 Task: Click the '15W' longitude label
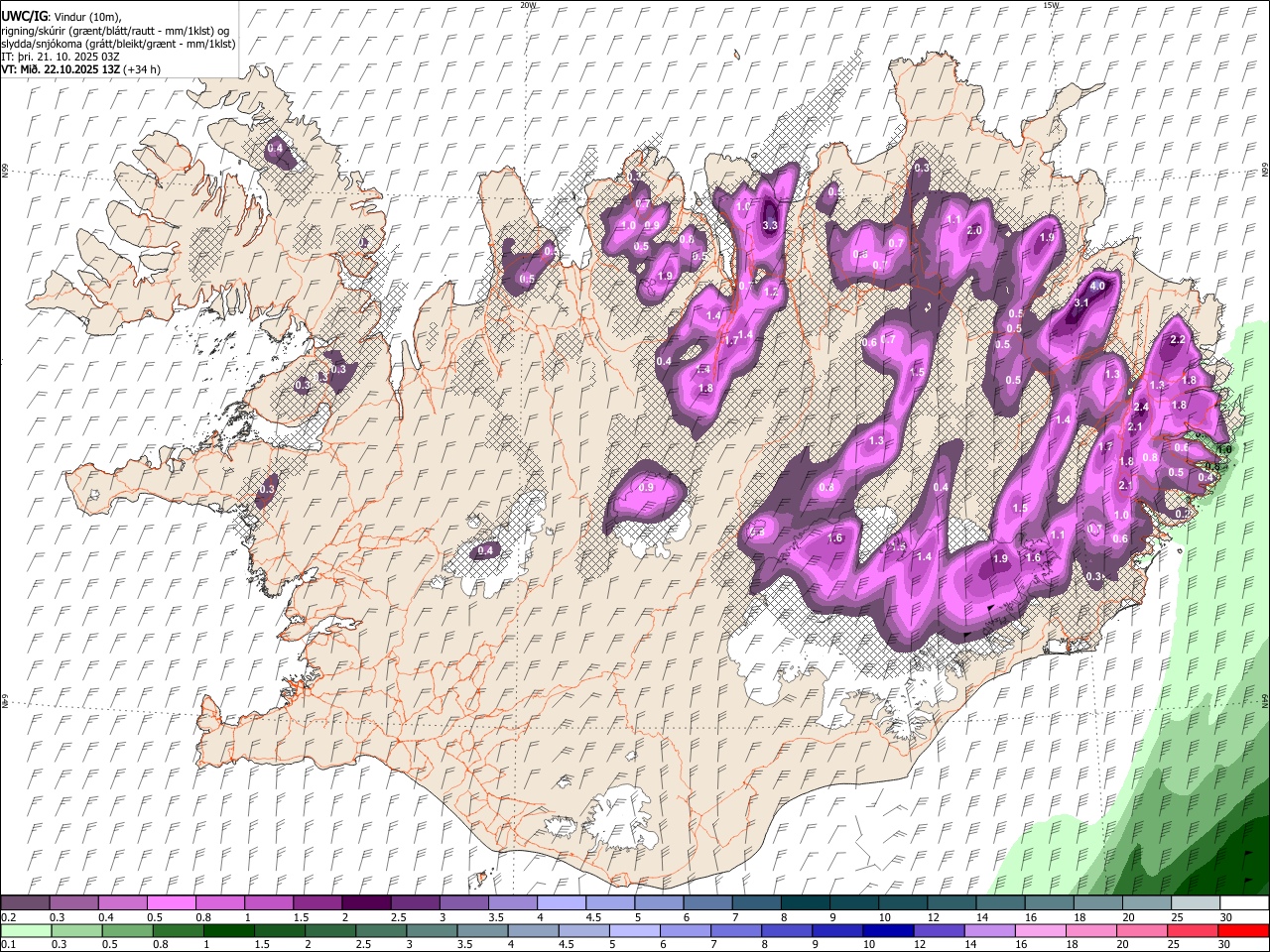(1052, 5)
